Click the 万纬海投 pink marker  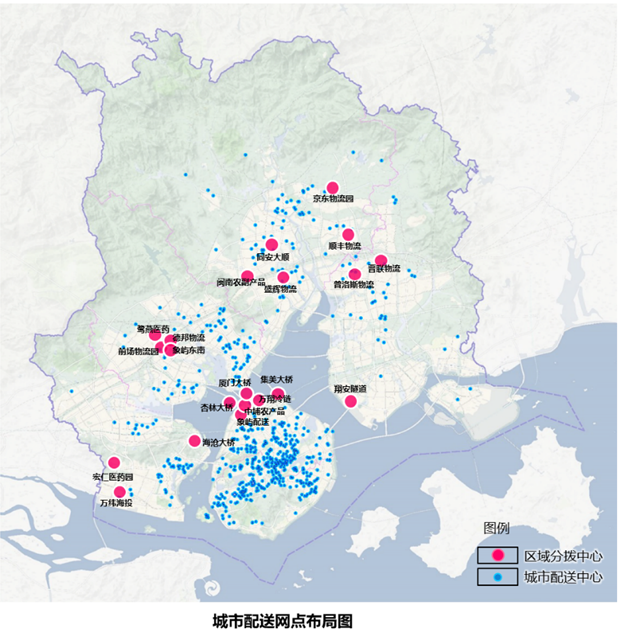pyautogui.click(x=120, y=492)
